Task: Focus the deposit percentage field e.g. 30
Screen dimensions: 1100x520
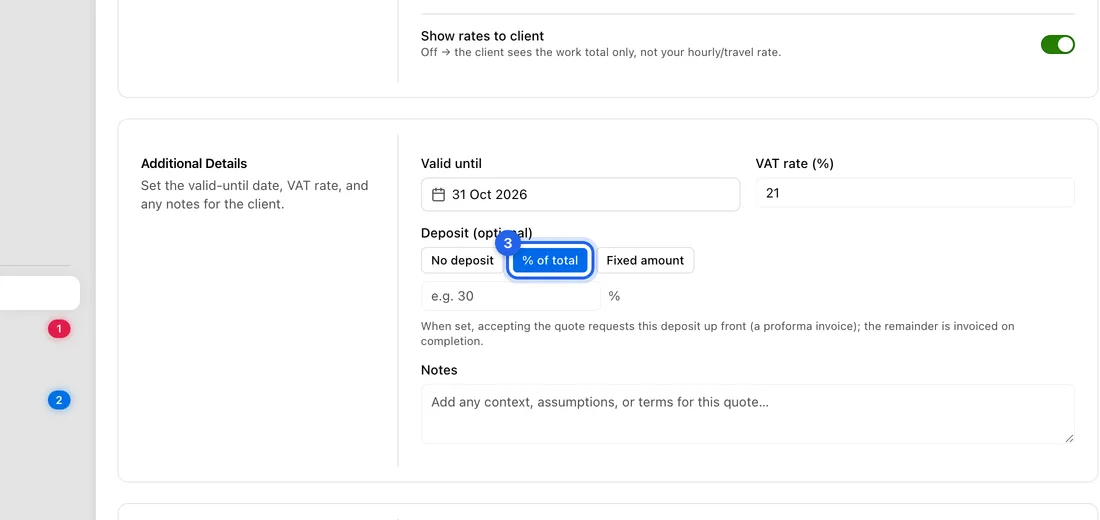Action: 511,296
